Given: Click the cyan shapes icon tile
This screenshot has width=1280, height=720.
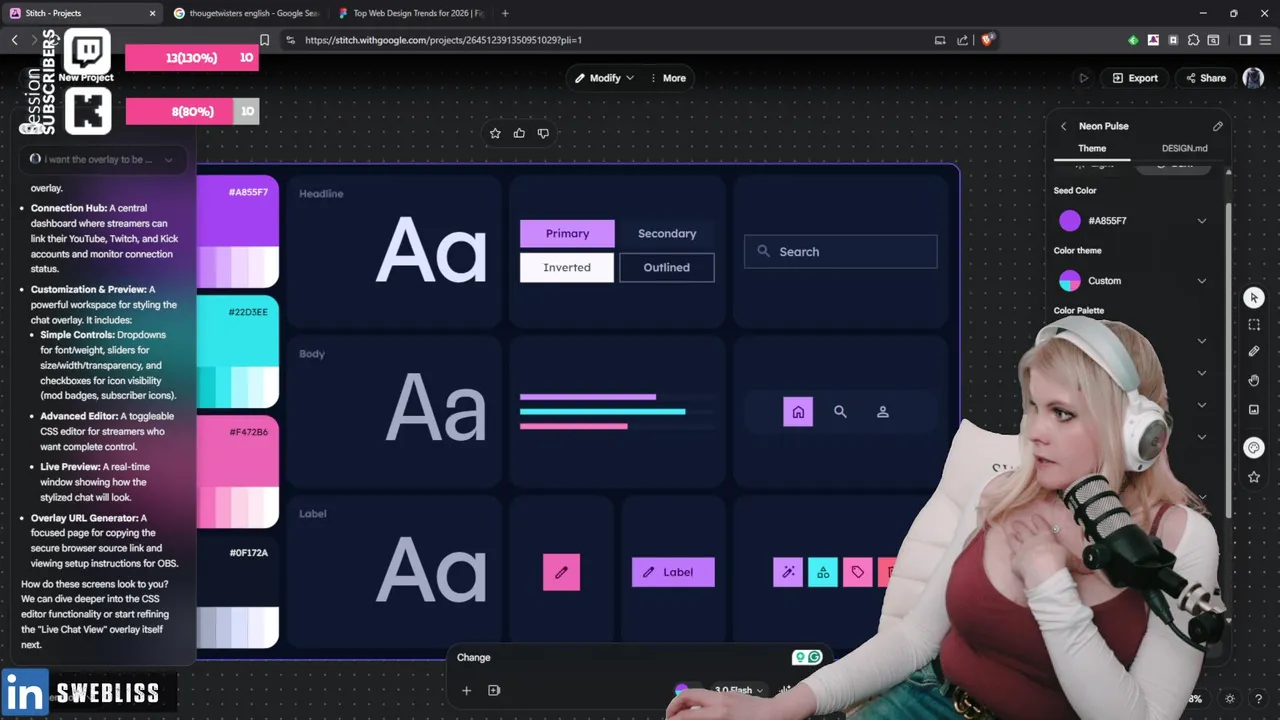Looking at the screenshot, I should point(823,572).
